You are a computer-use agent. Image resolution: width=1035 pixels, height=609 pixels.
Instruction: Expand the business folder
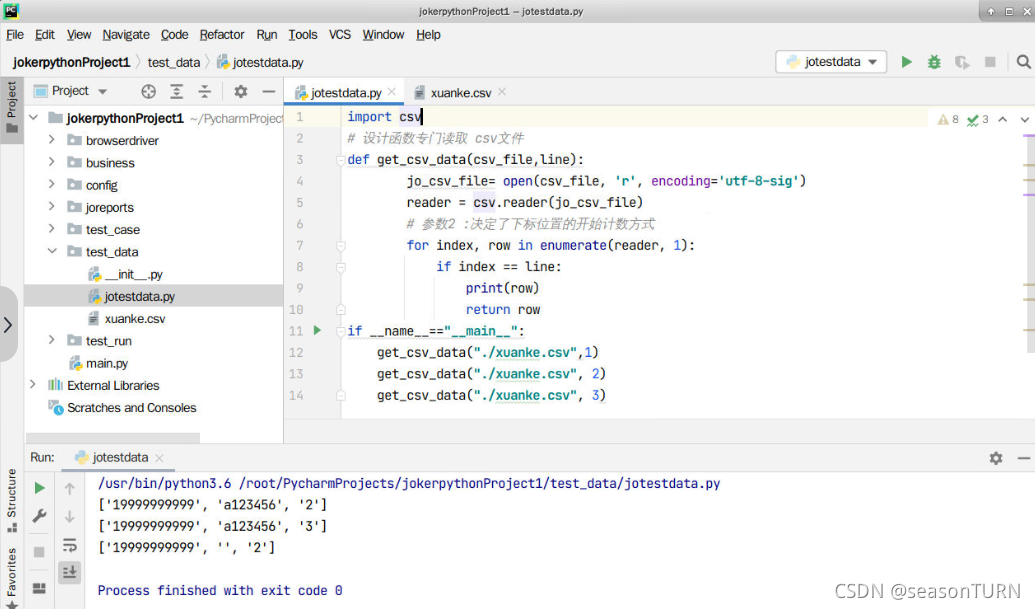point(51,162)
